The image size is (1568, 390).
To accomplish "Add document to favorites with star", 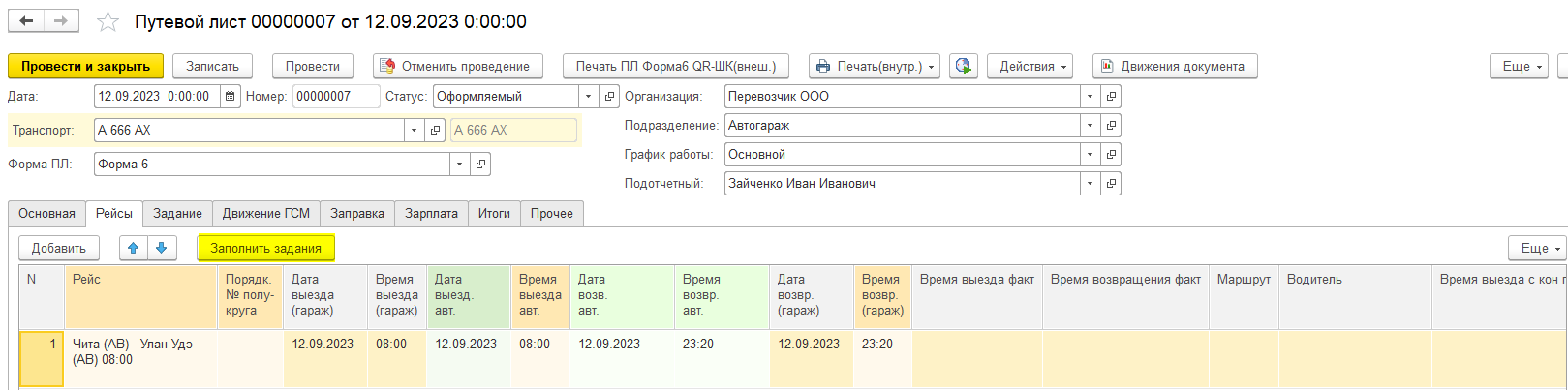I will click(108, 22).
